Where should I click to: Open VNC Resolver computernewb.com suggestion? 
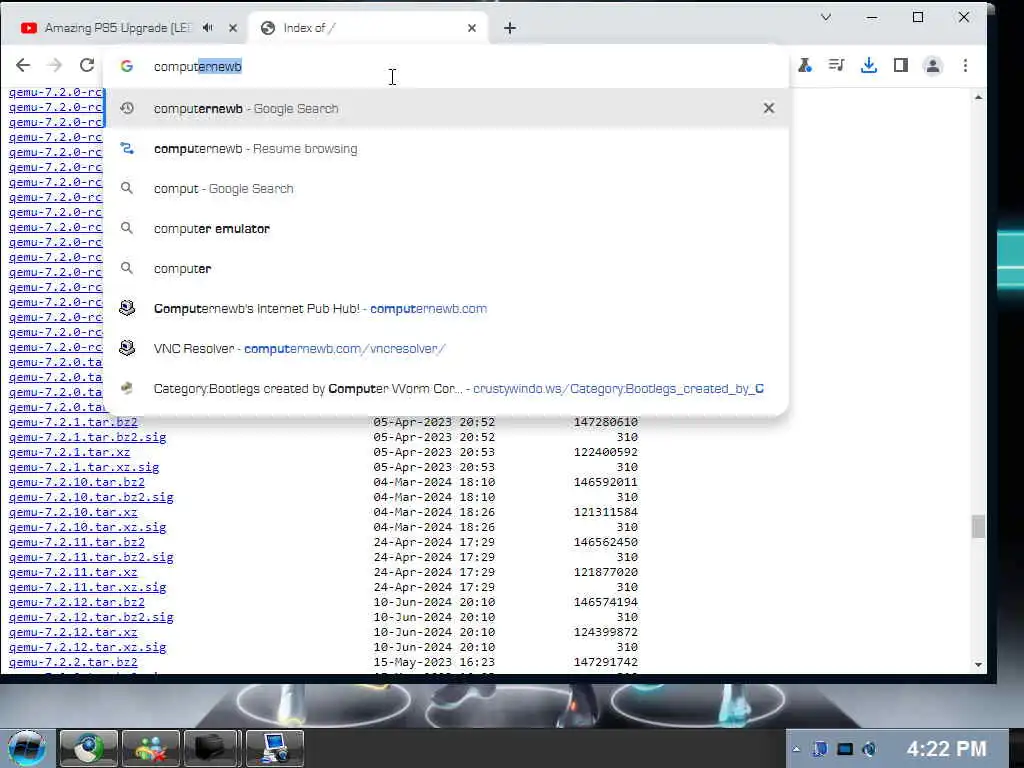[445, 349]
